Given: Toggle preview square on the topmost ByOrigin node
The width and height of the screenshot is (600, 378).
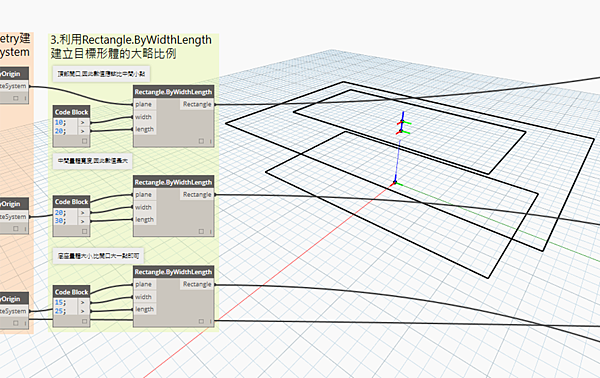Looking at the screenshot, I should click(16, 98).
